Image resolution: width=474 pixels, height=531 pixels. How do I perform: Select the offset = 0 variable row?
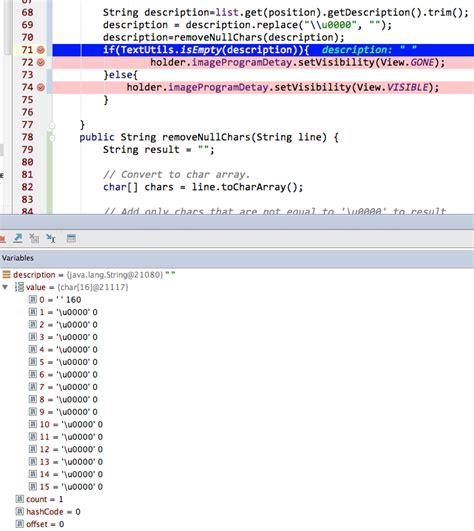pyautogui.click(x=40, y=524)
